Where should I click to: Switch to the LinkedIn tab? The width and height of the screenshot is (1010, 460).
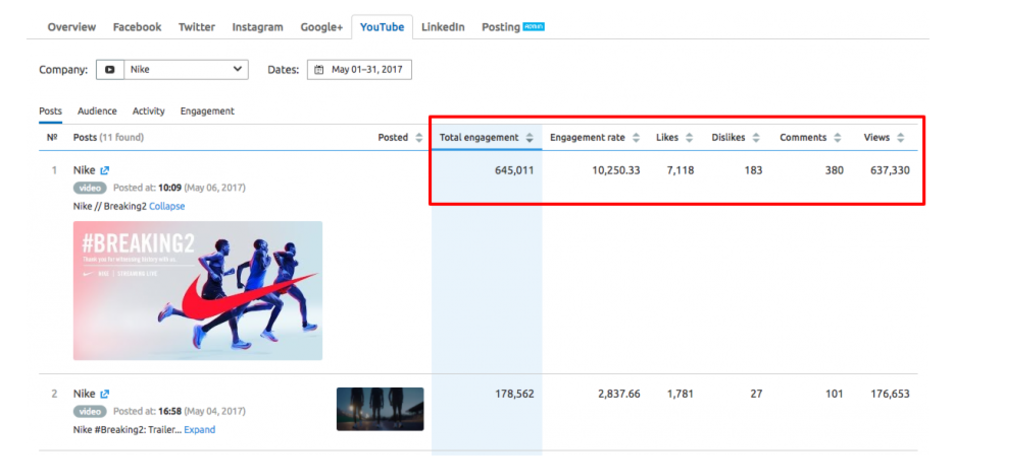tap(443, 27)
